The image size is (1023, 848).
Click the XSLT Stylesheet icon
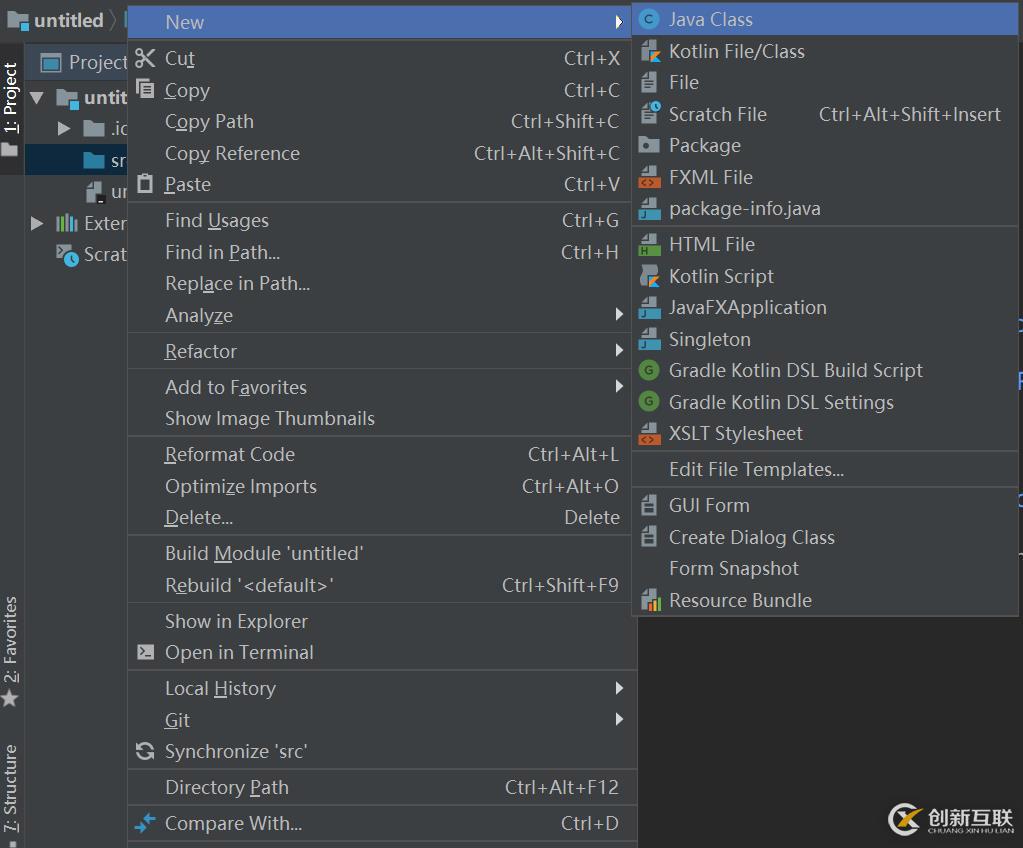coord(649,433)
